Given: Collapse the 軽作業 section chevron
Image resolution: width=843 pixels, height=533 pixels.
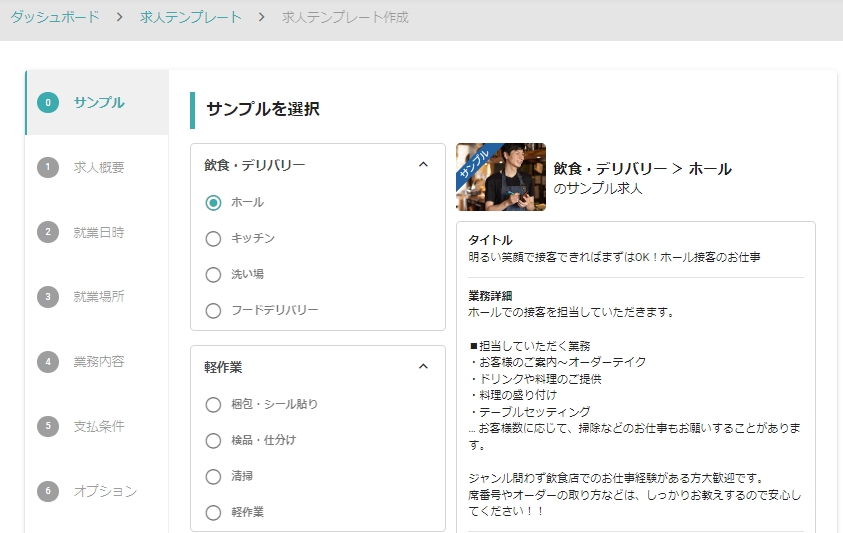Looking at the screenshot, I should click(423, 367).
